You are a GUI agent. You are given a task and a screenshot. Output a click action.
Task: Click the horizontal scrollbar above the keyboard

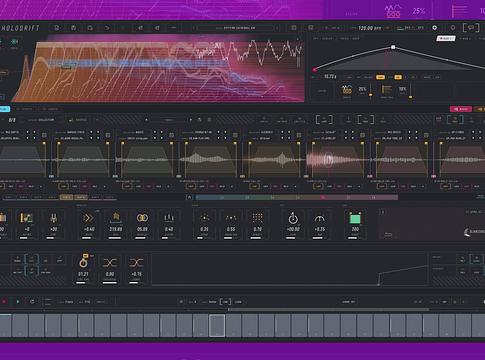[328, 310]
